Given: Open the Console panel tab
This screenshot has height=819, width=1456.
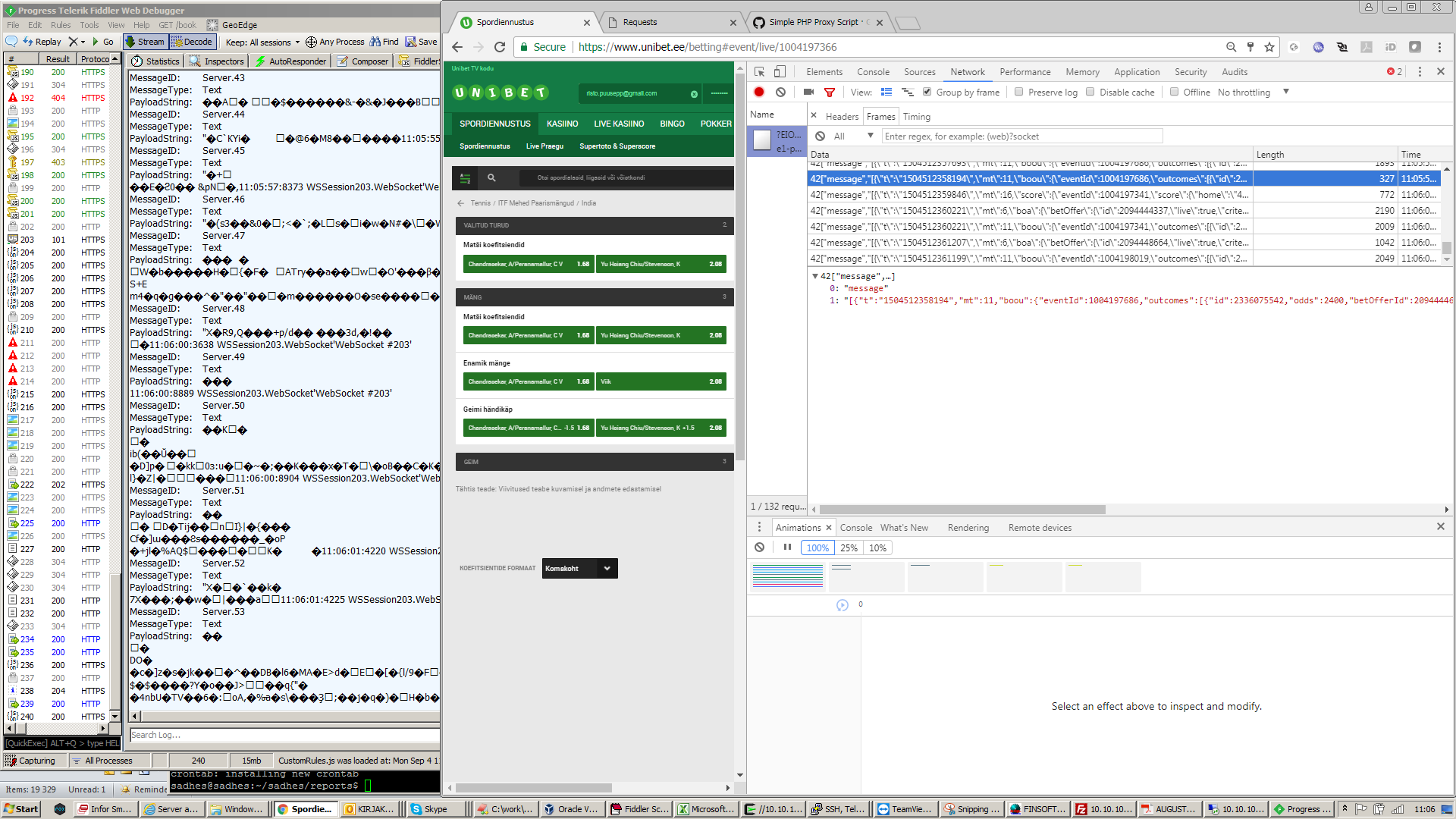Looking at the screenshot, I should [x=873, y=71].
